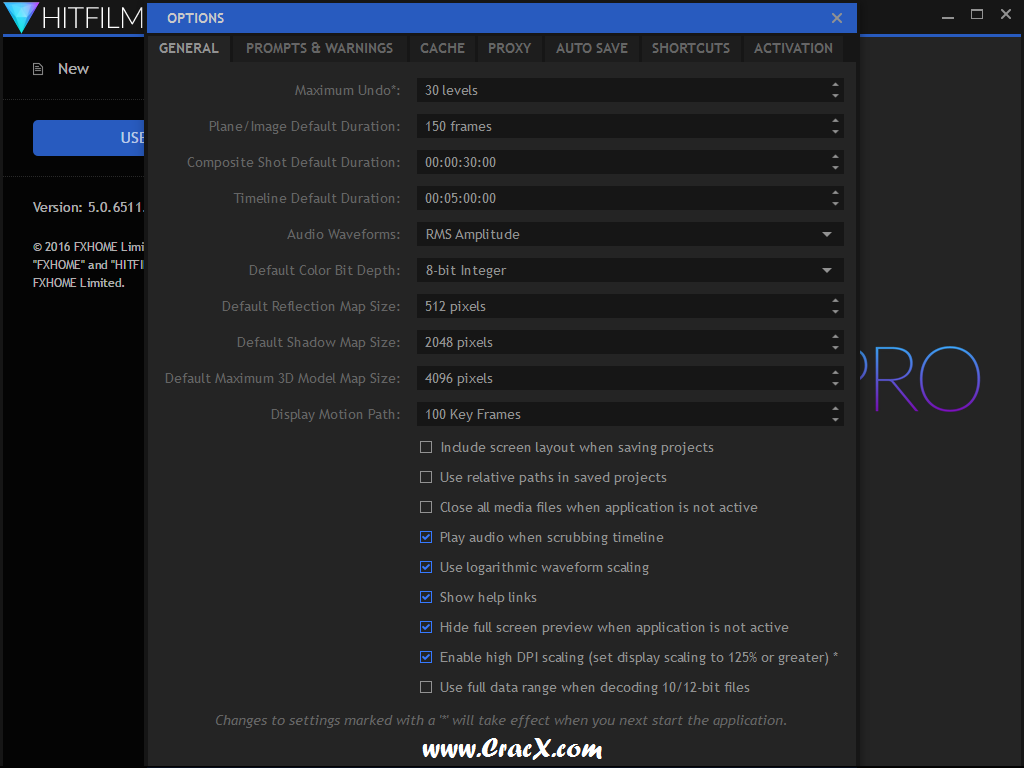The height and width of the screenshot is (768, 1024).
Task: Close the Options dialog
Action: pyautogui.click(x=837, y=18)
